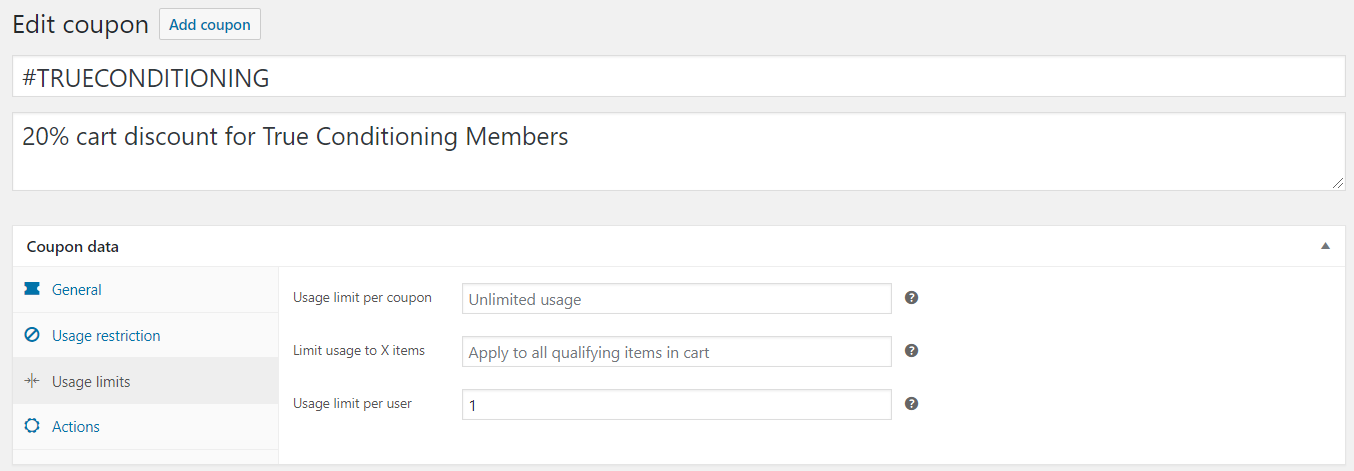Select the Usage limits tab
1354x471 pixels.
91,382
